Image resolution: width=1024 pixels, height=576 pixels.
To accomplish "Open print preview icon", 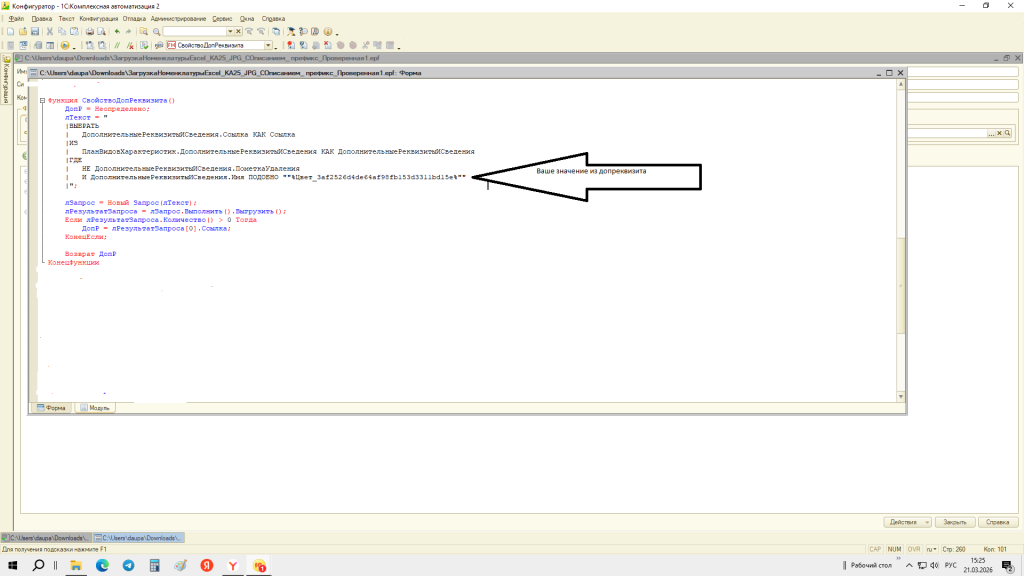I will click(101, 31).
